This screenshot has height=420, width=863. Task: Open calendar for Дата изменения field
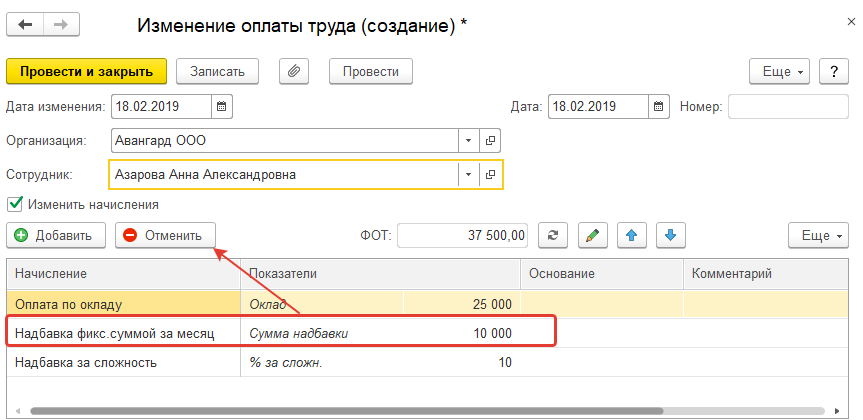pyautogui.click(x=221, y=106)
